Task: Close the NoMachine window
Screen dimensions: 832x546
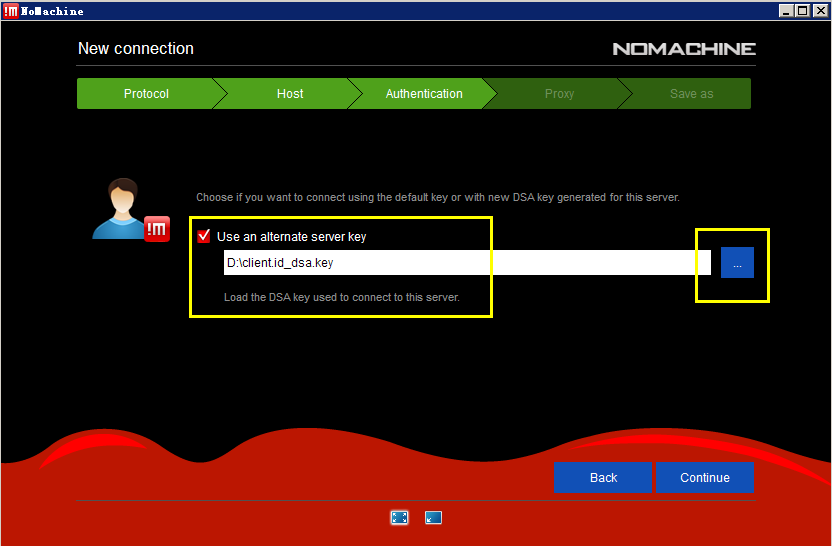Action: tap(820, 11)
